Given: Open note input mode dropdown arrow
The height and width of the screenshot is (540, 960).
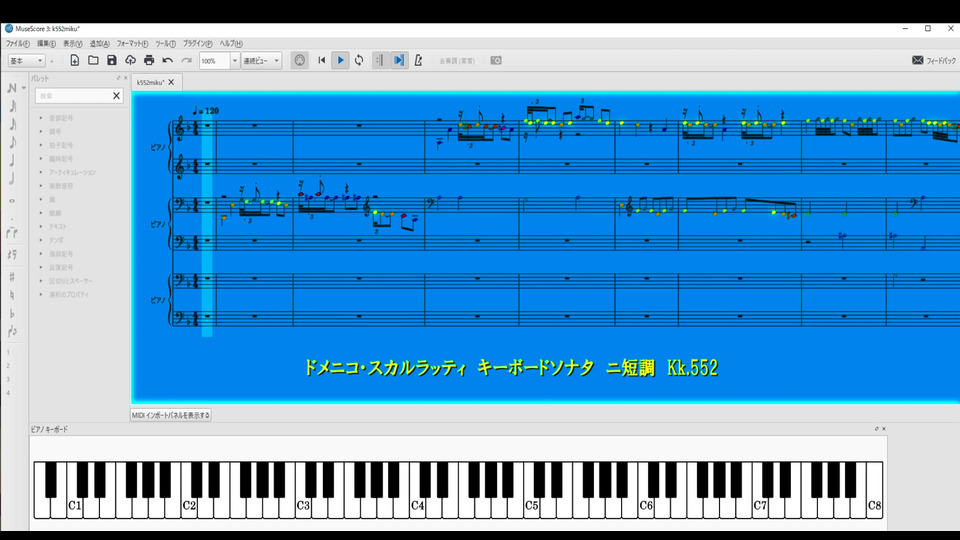Looking at the screenshot, I should (x=24, y=88).
